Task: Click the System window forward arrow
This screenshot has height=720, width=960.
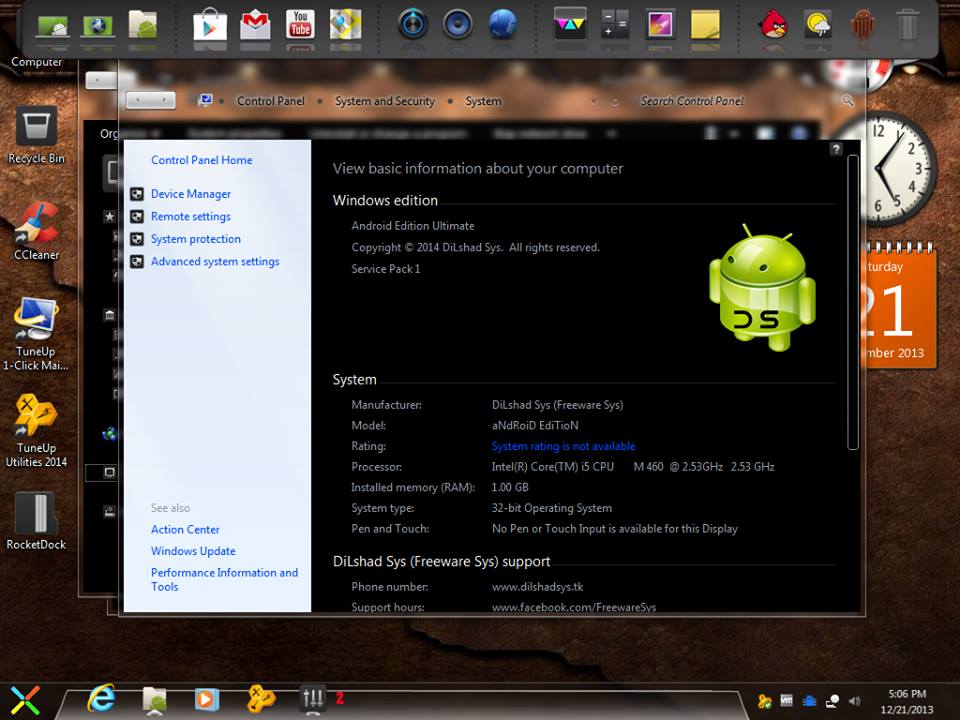Action: pyautogui.click(x=163, y=100)
